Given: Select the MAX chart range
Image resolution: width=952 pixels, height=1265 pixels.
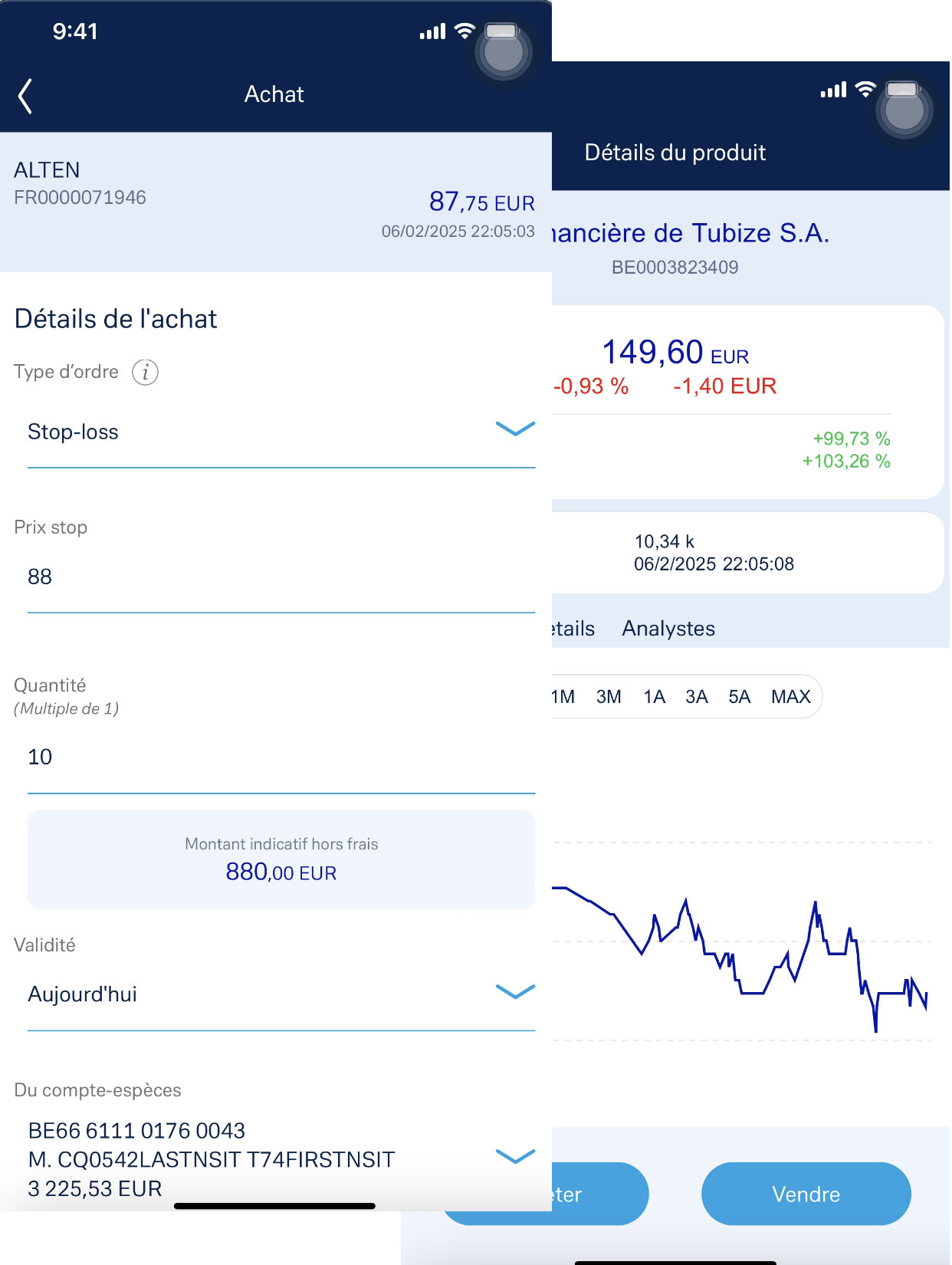Looking at the screenshot, I should pos(790,697).
